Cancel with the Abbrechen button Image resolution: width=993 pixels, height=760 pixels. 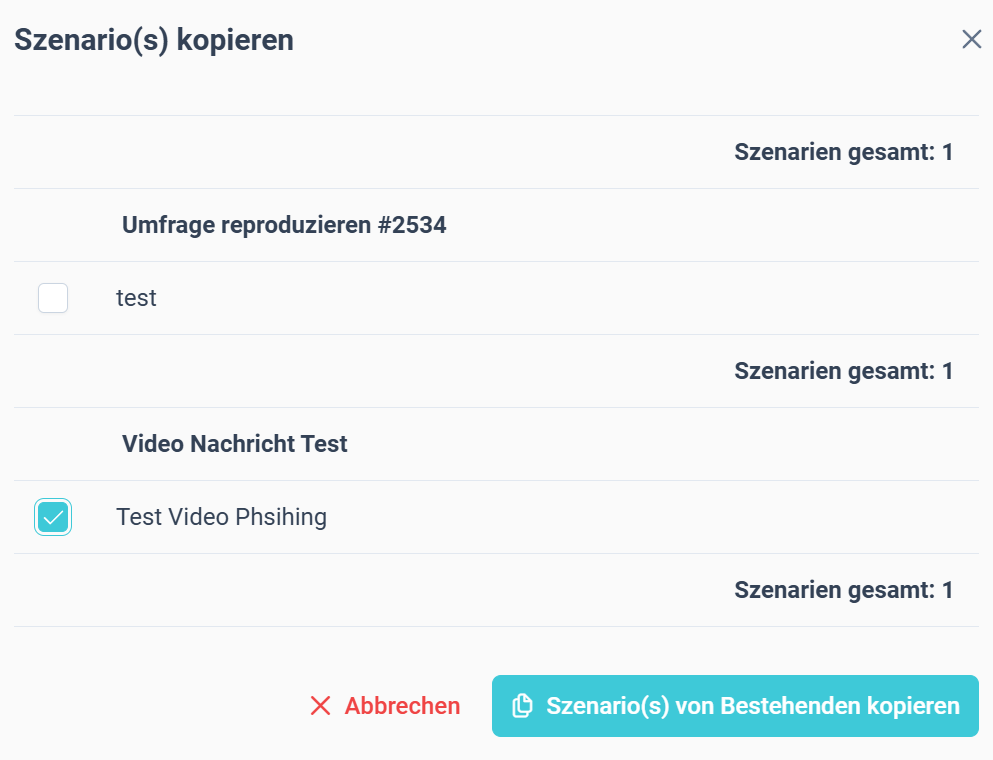point(385,706)
